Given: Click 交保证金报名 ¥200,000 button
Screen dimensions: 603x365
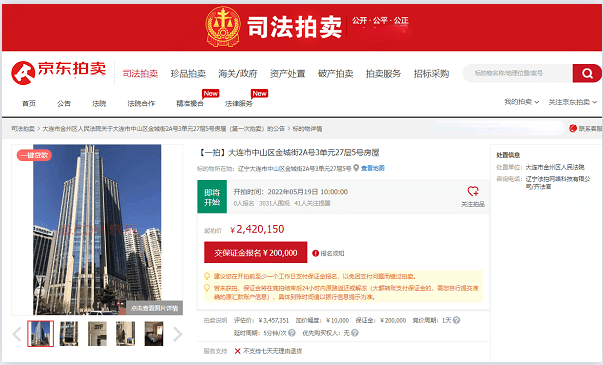Looking at the screenshot, I should (256, 252).
